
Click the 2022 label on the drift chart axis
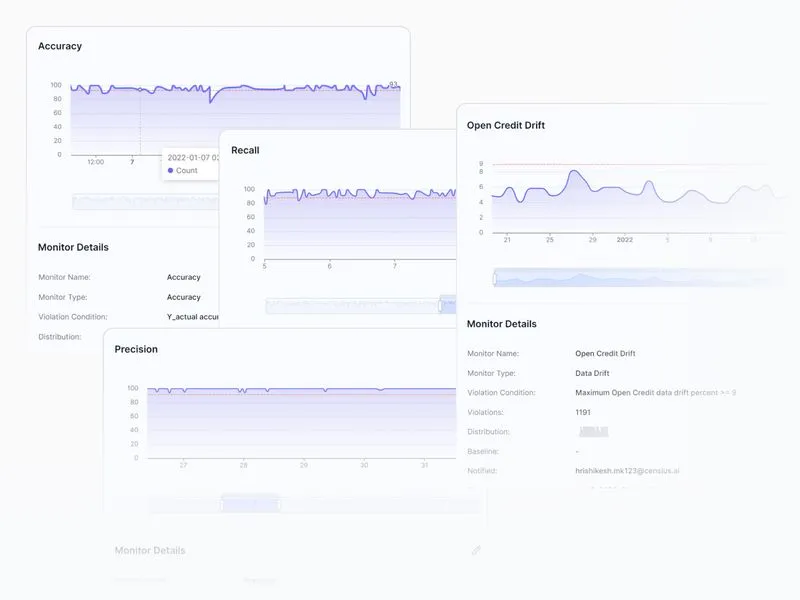click(x=624, y=239)
